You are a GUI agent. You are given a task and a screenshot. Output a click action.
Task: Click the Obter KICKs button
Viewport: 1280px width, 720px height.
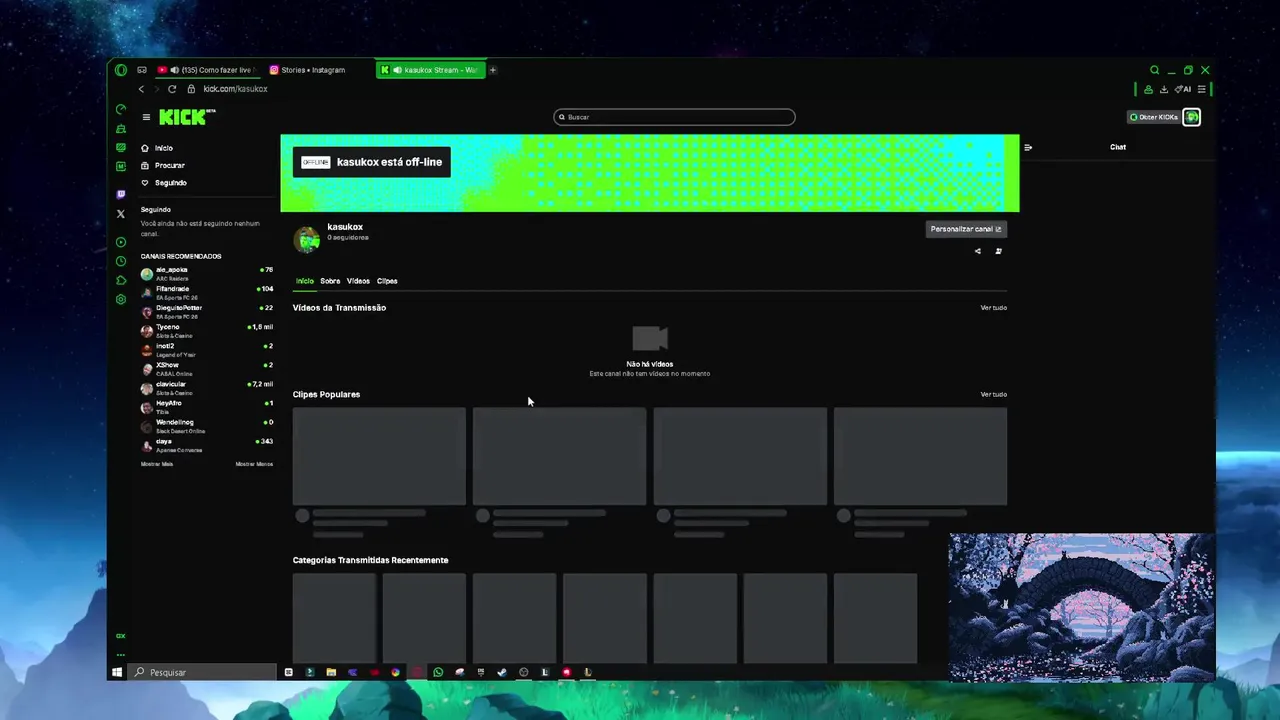[1154, 117]
